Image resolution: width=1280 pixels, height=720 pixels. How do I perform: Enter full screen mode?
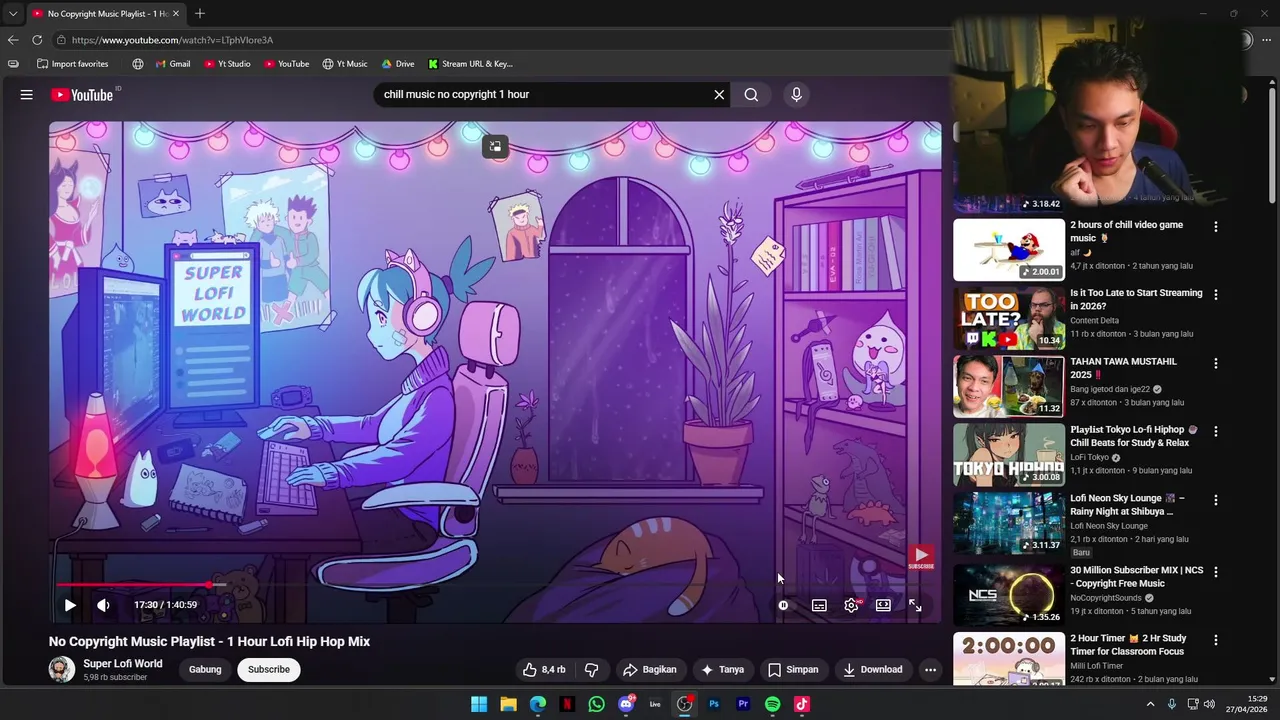(x=915, y=605)
